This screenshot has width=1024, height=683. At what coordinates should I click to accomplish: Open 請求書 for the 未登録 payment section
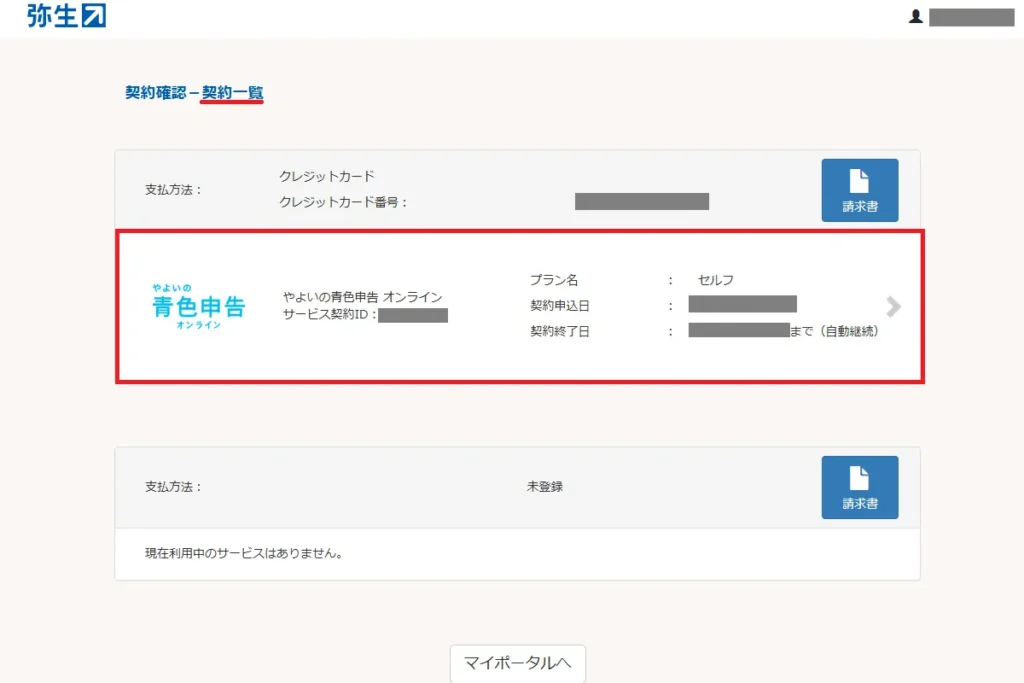click(x=859, y=487)
